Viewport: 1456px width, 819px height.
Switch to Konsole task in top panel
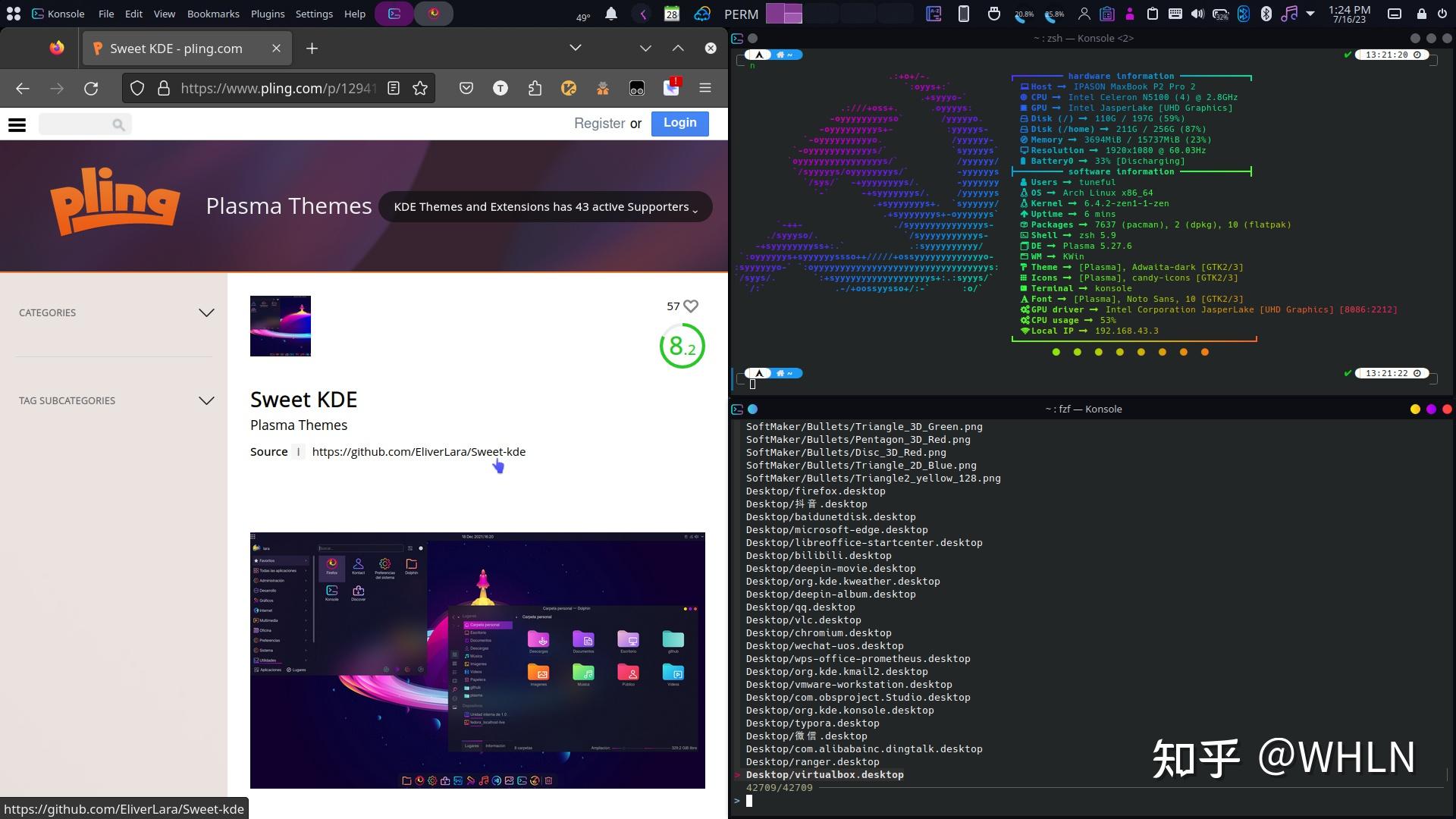(x=394, y=14)
